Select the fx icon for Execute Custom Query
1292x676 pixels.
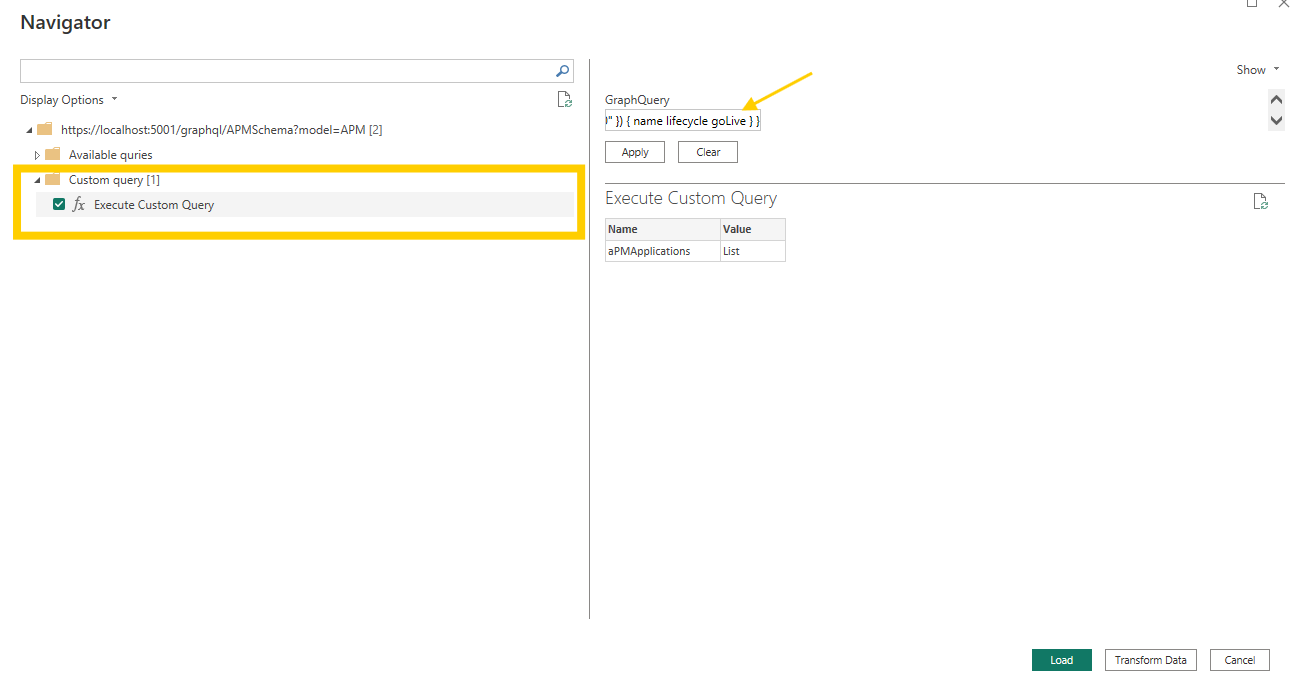click(79, 204)
